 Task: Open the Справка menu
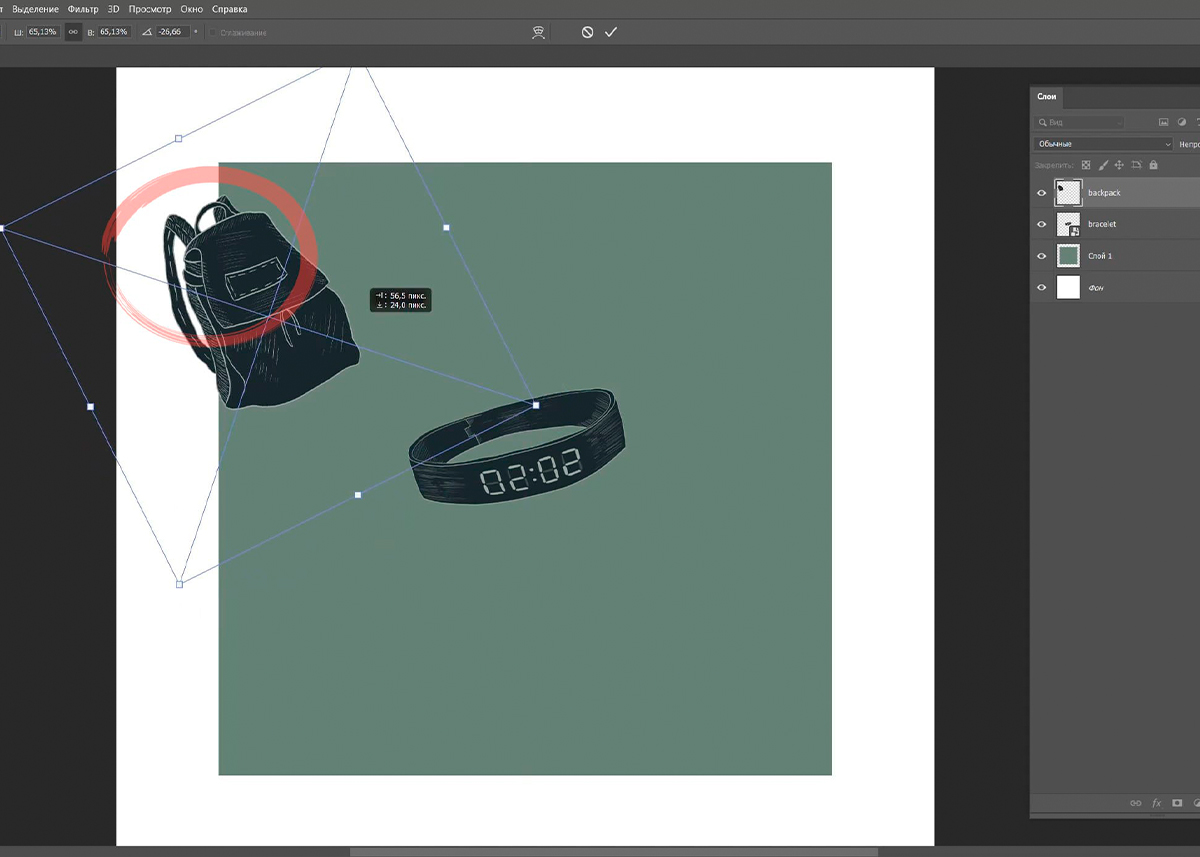(230, 9)
